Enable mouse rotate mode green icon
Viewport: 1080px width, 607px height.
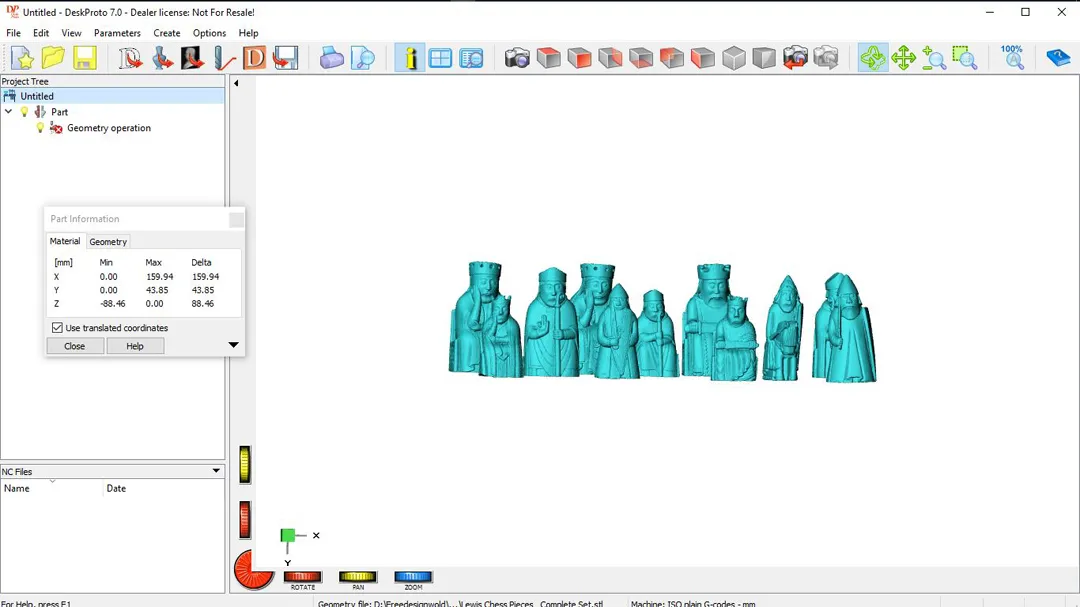(873, 58)
